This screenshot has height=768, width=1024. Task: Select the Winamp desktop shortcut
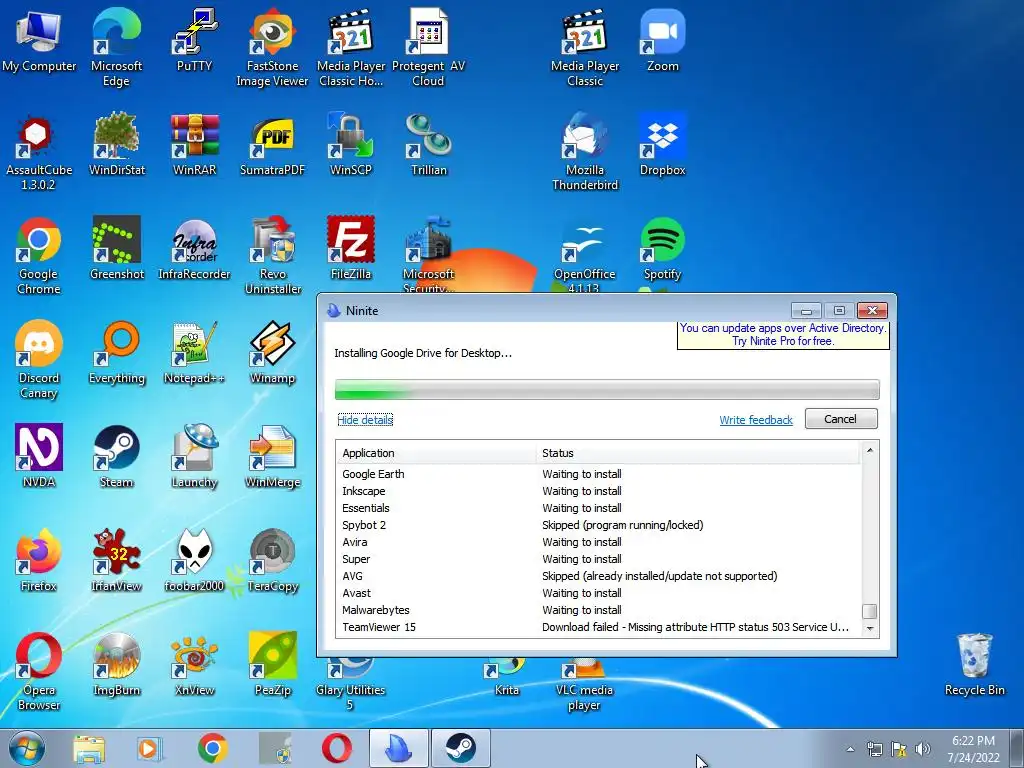pyautogui.click(x=272, y=353)
